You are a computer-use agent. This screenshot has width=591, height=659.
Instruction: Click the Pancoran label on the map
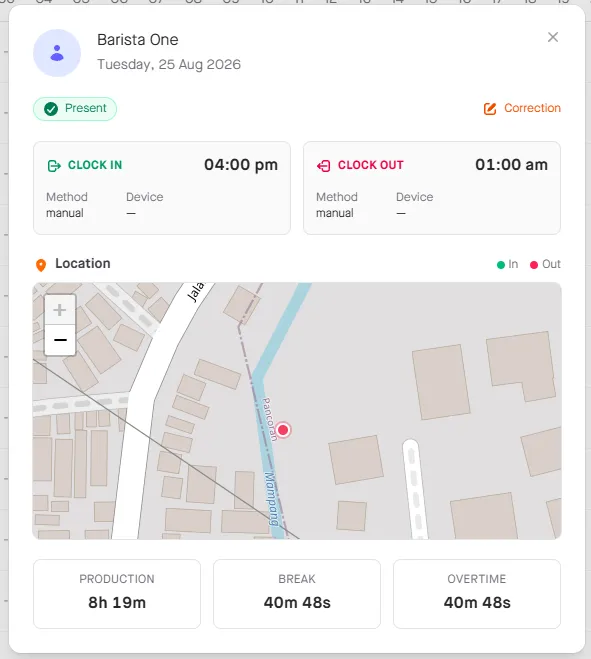pos(269,419)
